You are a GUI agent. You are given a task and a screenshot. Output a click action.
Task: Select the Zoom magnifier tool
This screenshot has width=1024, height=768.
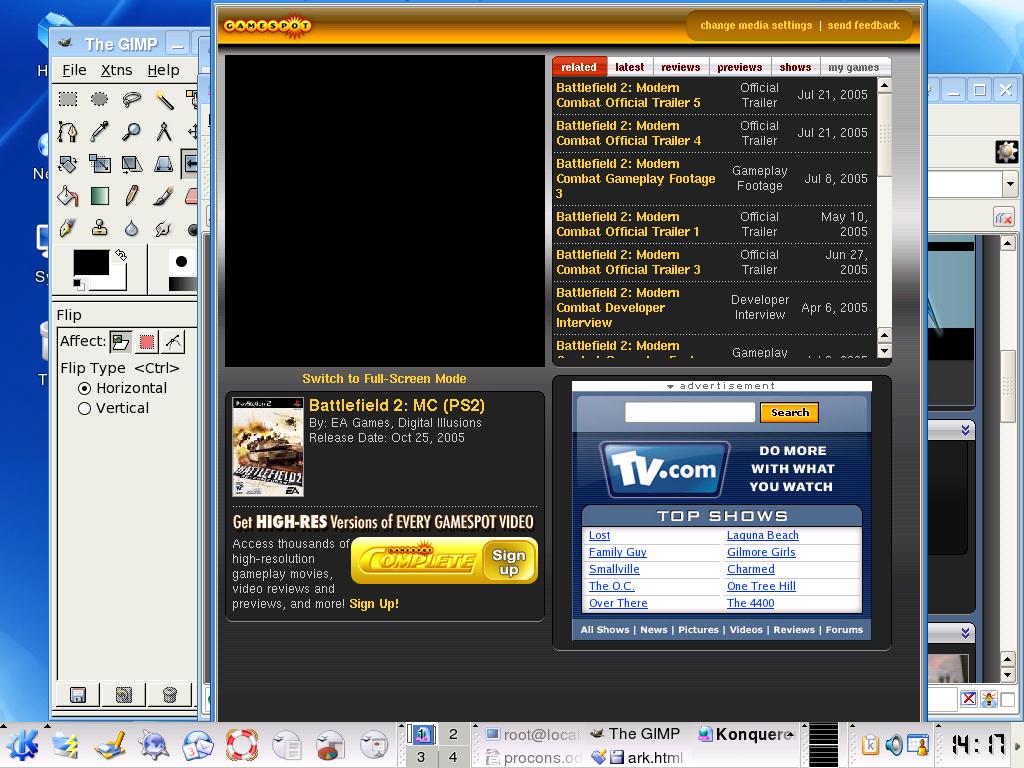(x=131, y=131)
